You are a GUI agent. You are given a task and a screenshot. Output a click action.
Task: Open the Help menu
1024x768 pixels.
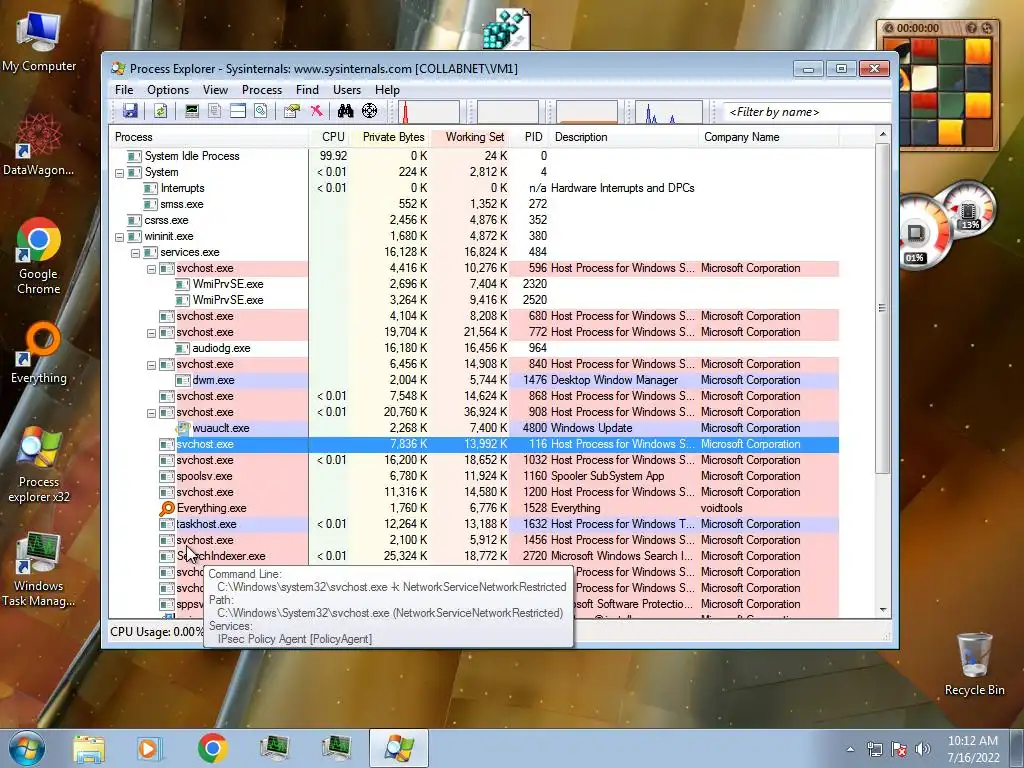pyautogui.click(x=387, y=89)
